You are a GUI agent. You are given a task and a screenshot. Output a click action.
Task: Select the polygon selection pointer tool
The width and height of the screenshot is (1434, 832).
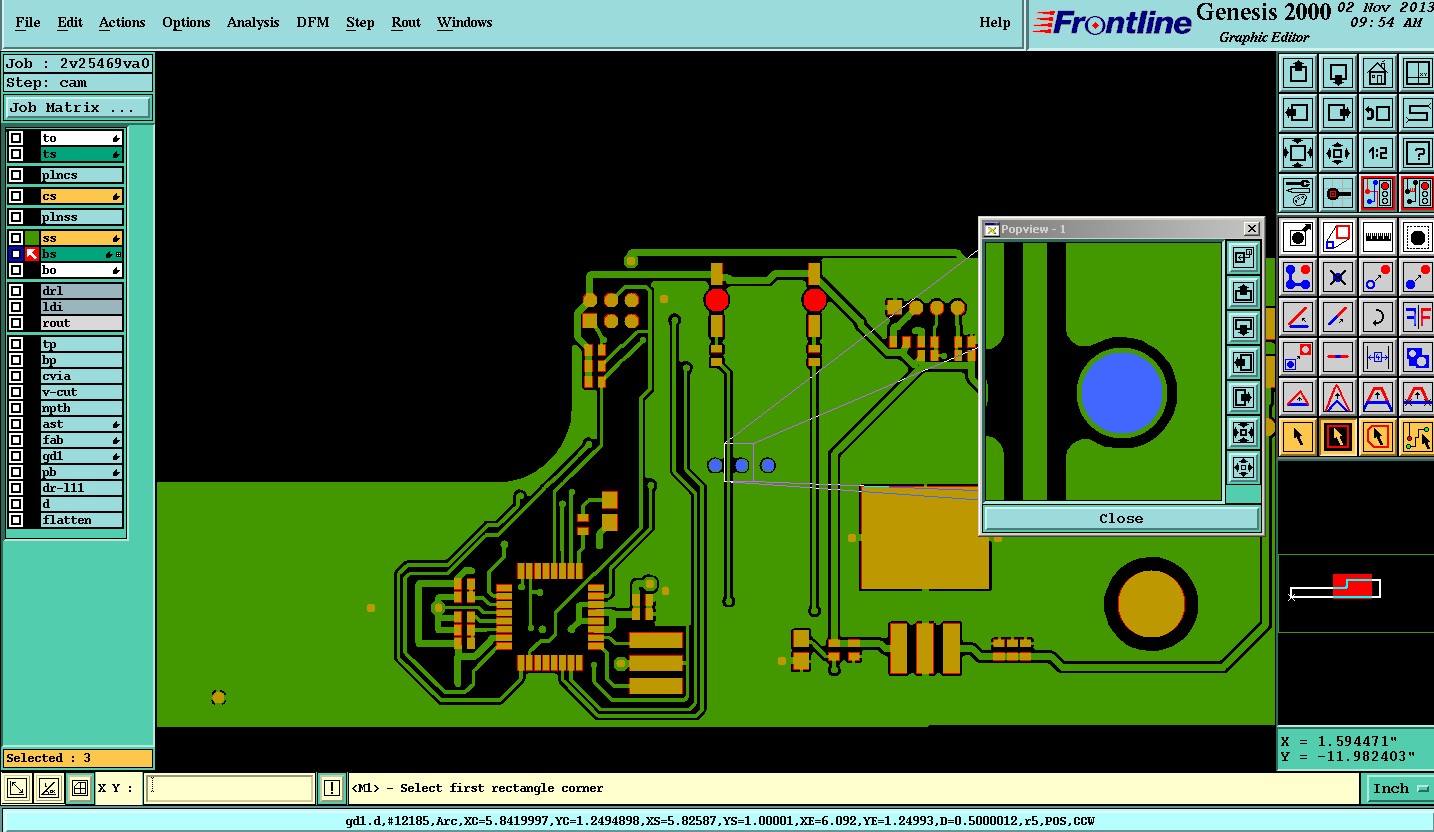click(1378, 437)
